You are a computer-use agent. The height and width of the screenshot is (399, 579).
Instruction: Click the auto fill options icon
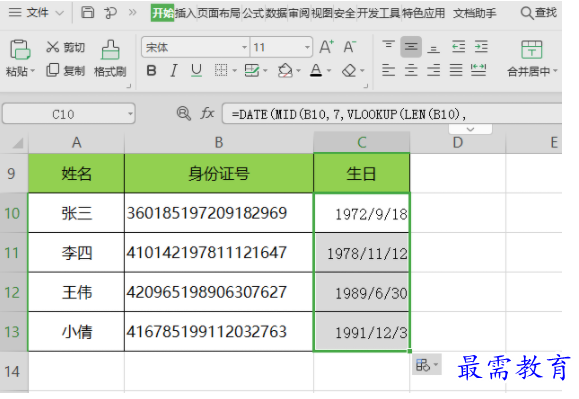(x=427, y=365)
